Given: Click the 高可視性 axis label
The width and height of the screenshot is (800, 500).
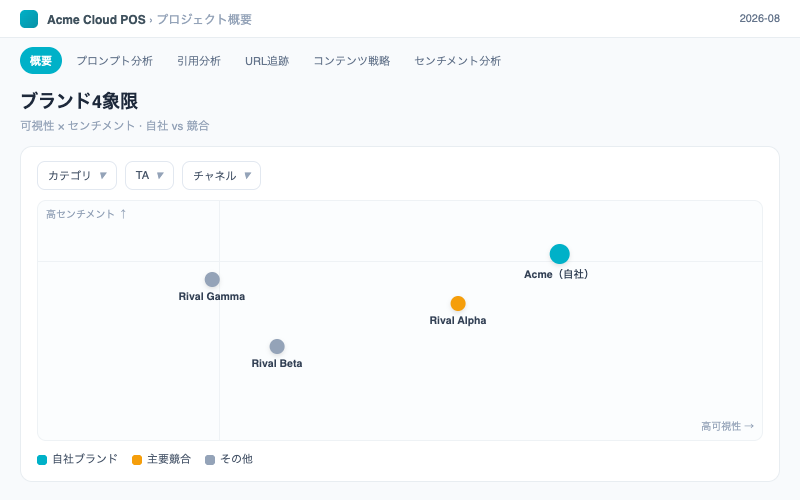Looking at the screenshot, I should [x=728, y=426].
